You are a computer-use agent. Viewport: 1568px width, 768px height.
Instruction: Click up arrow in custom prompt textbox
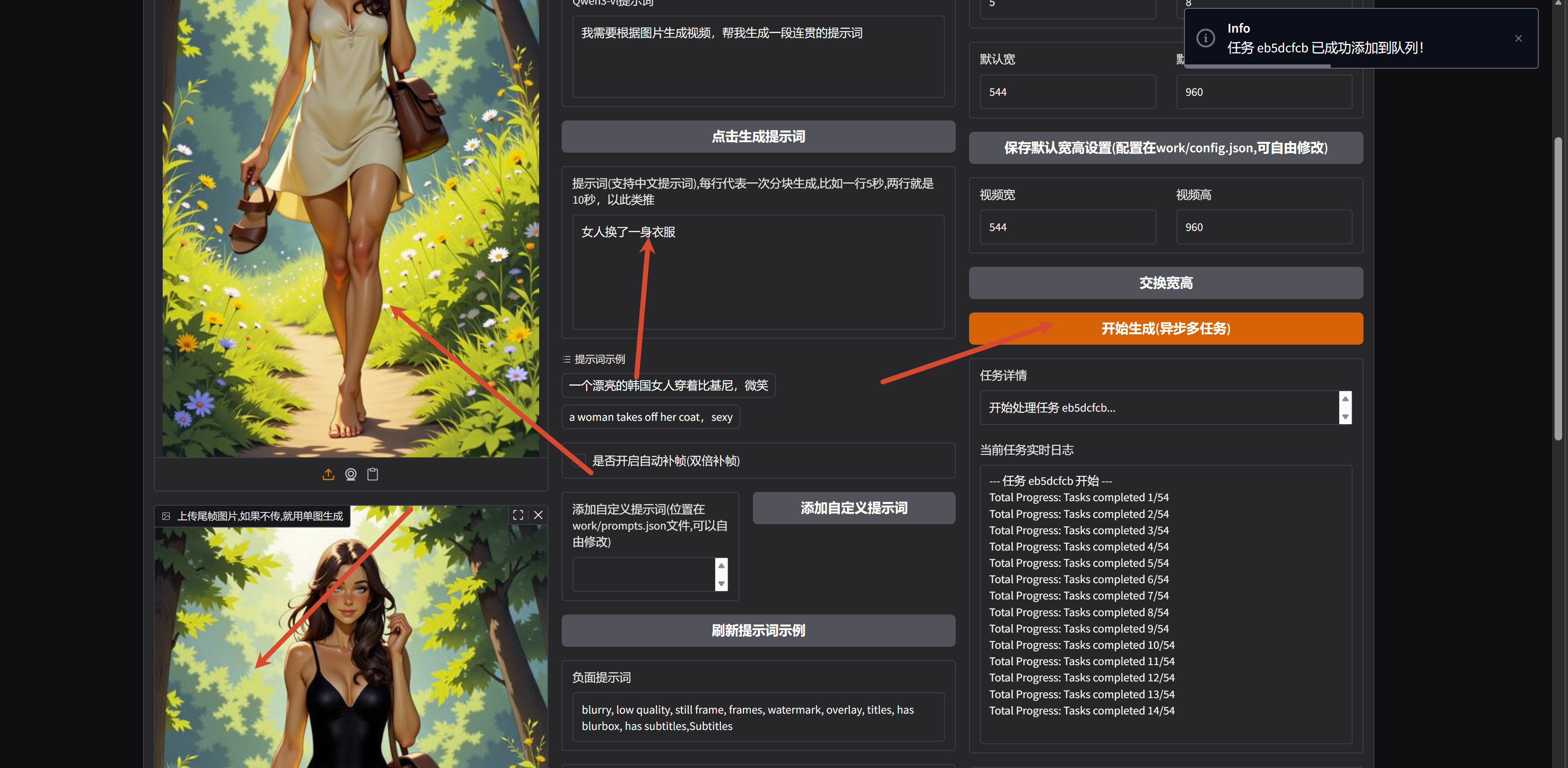721,566
